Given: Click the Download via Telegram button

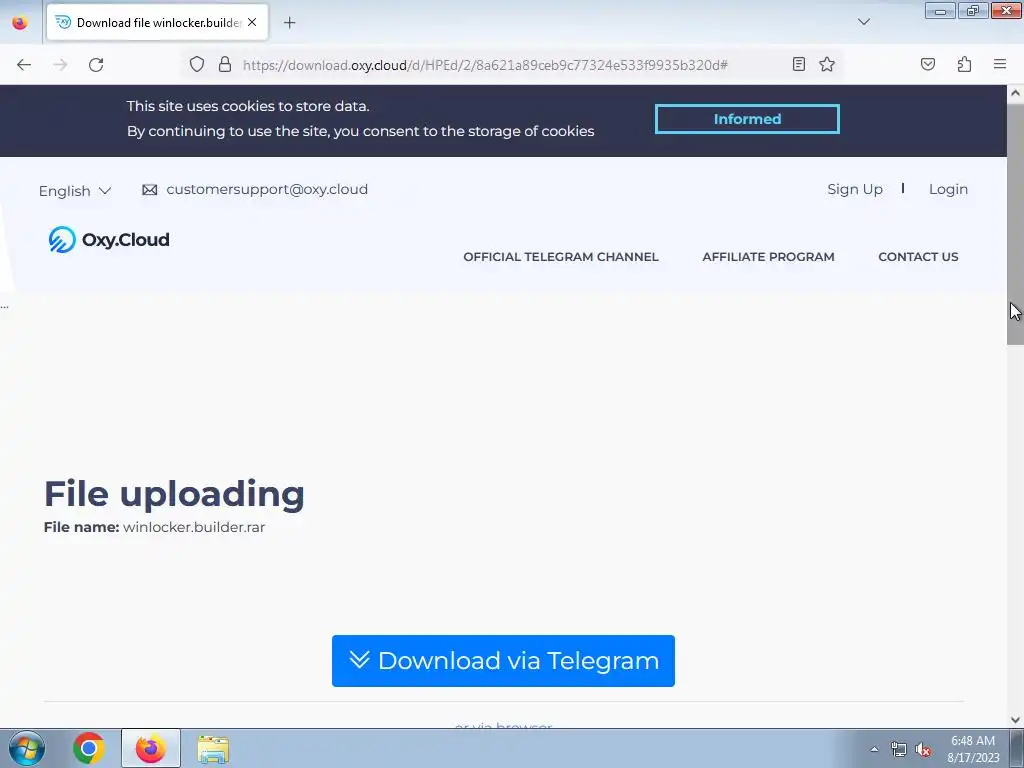Looking at the screenshot, I should point(503,661).
